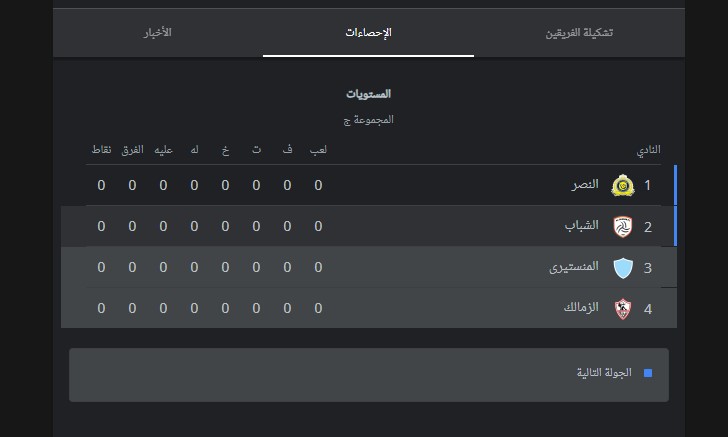Click the لعب played column header
Screen dimensions: 728x437
tap(318, 150)
